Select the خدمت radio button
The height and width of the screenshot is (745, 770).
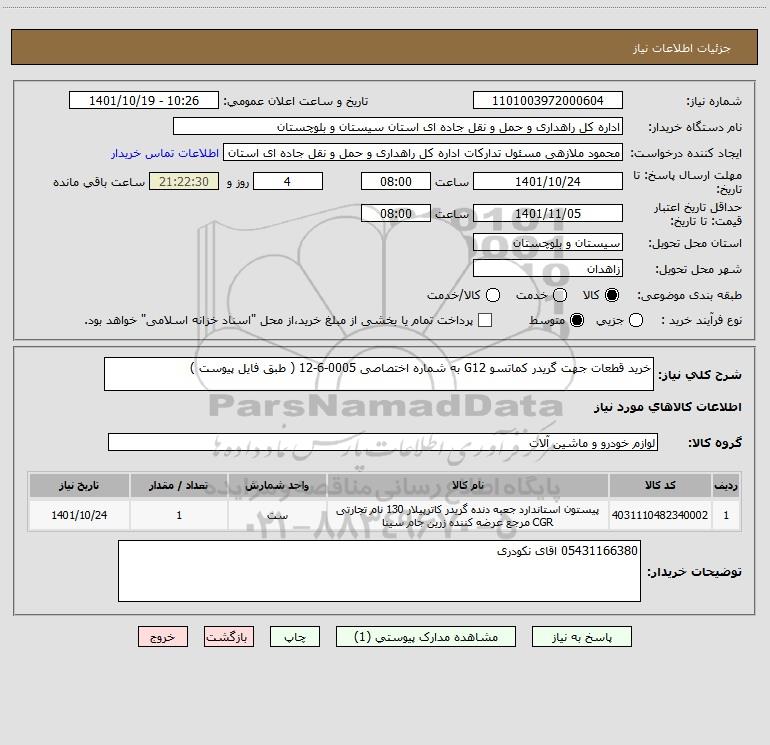pos(560,295)
